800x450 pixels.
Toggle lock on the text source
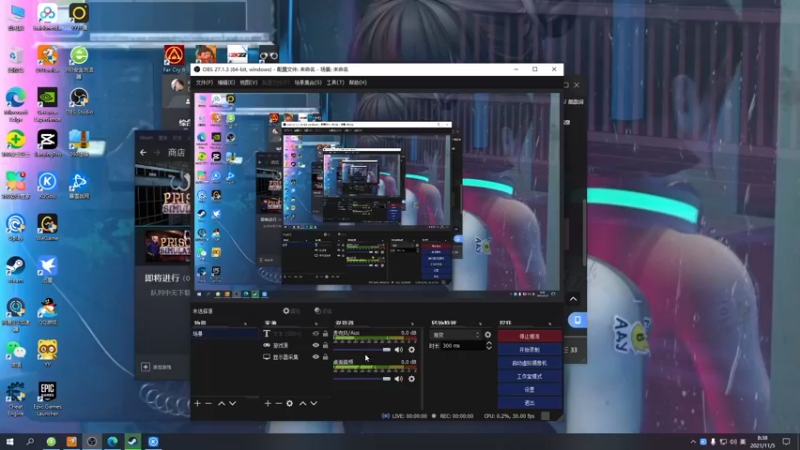pos(326,334)
